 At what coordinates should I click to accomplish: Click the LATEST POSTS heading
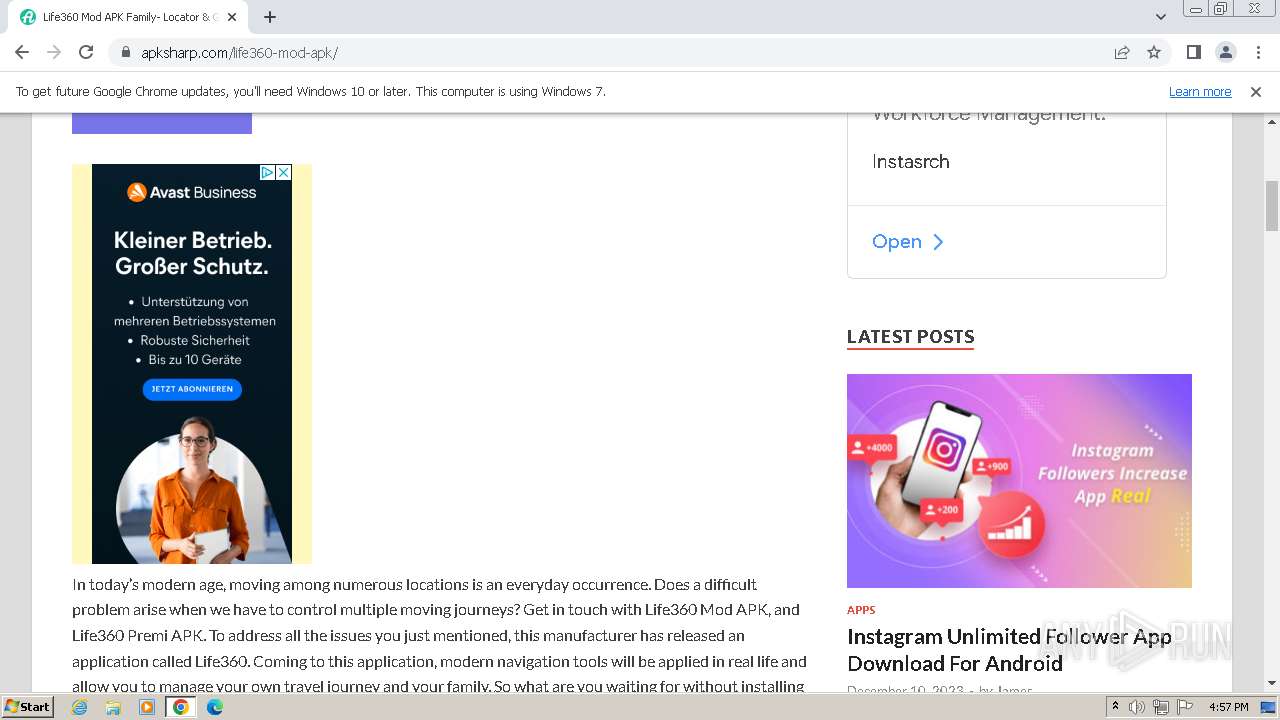pos(910,337)
